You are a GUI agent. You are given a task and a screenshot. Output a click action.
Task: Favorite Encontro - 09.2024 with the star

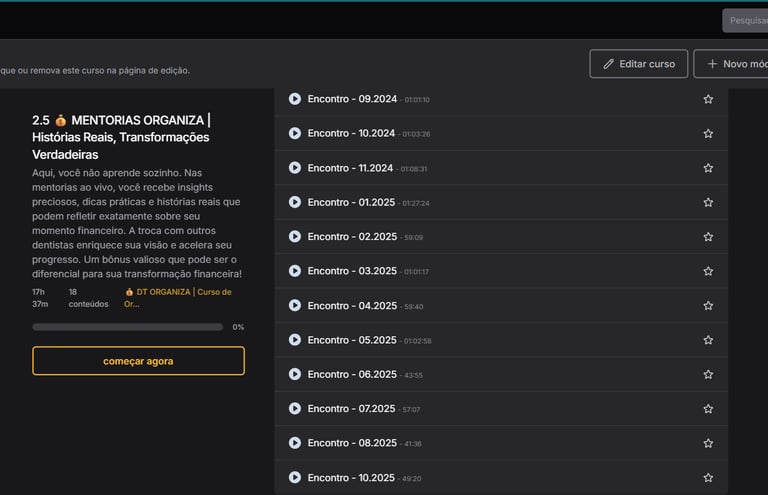pyautogui.click(x=708, y=99)
